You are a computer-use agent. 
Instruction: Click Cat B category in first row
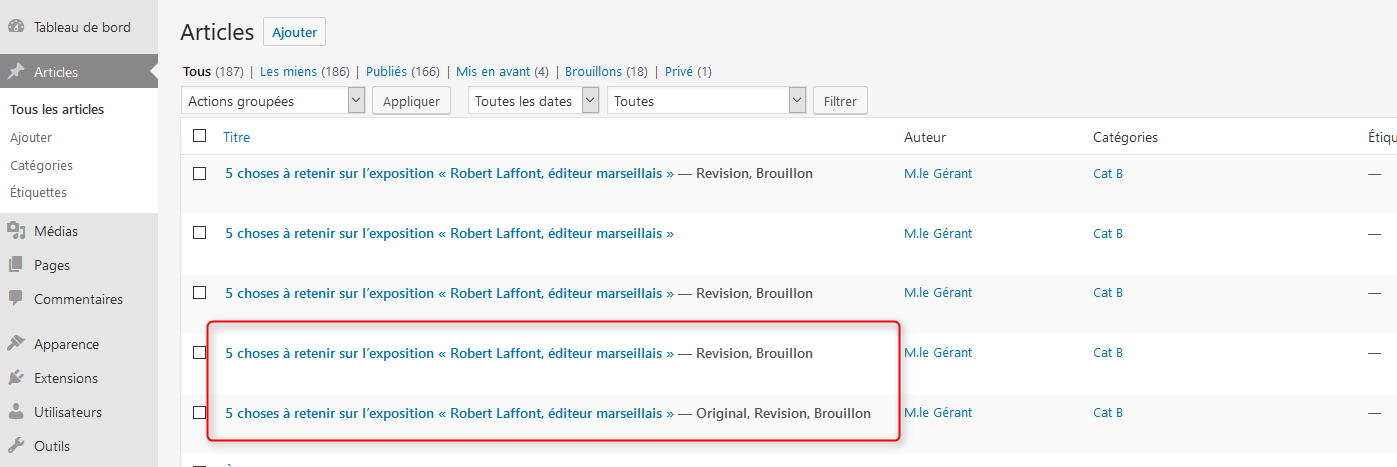[1108, 174]
